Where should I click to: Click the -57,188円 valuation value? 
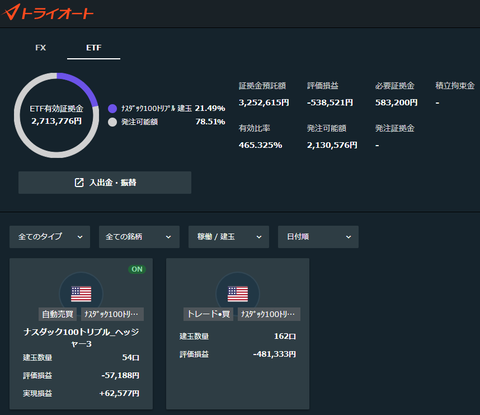[x=120, y=376]
